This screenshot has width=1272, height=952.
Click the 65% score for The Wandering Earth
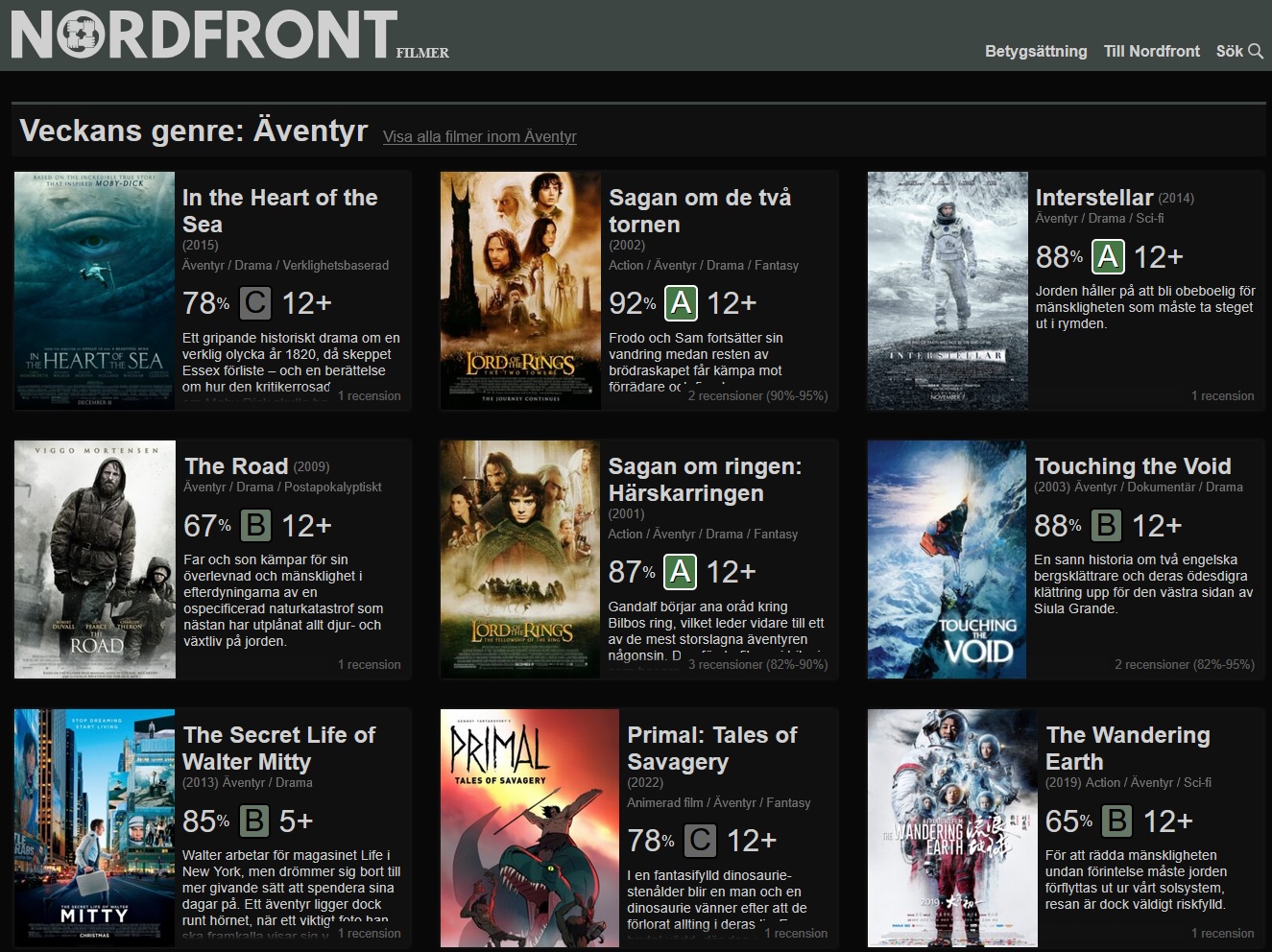coord(1069,821)
